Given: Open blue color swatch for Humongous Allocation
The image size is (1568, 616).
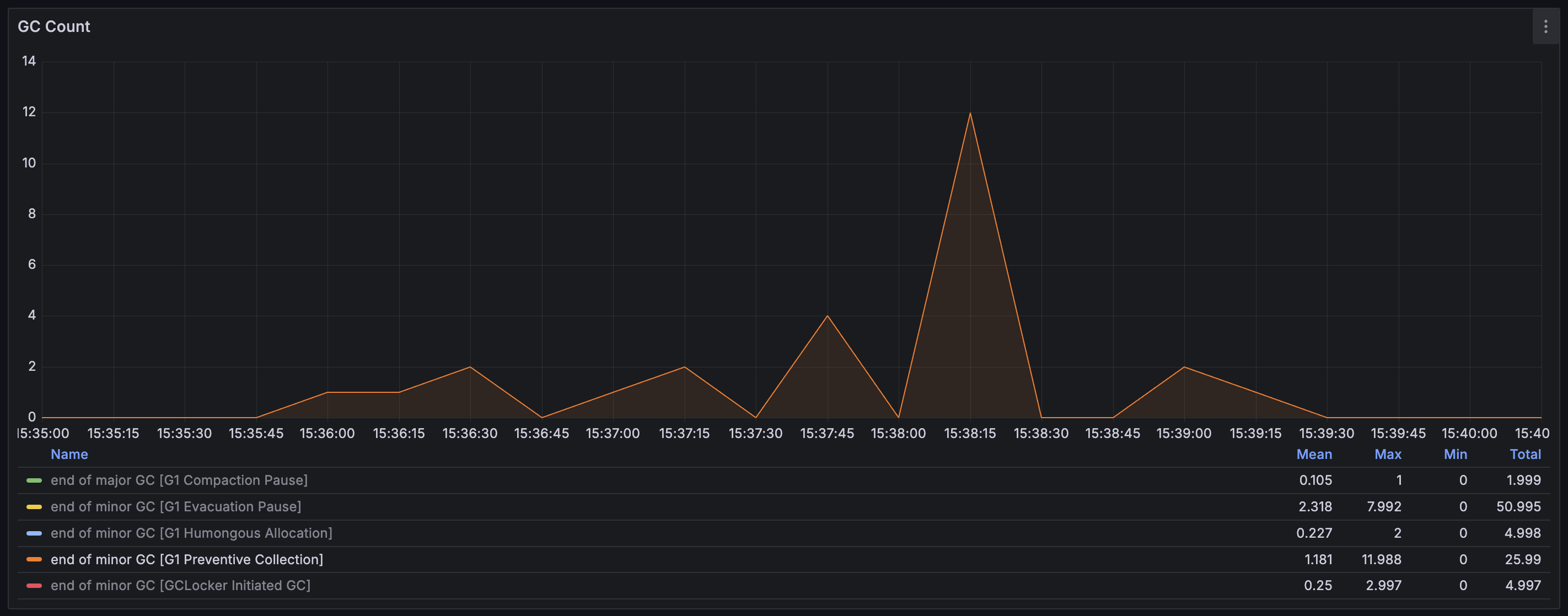Looking at the screenshot, I should tap(34, 533).
